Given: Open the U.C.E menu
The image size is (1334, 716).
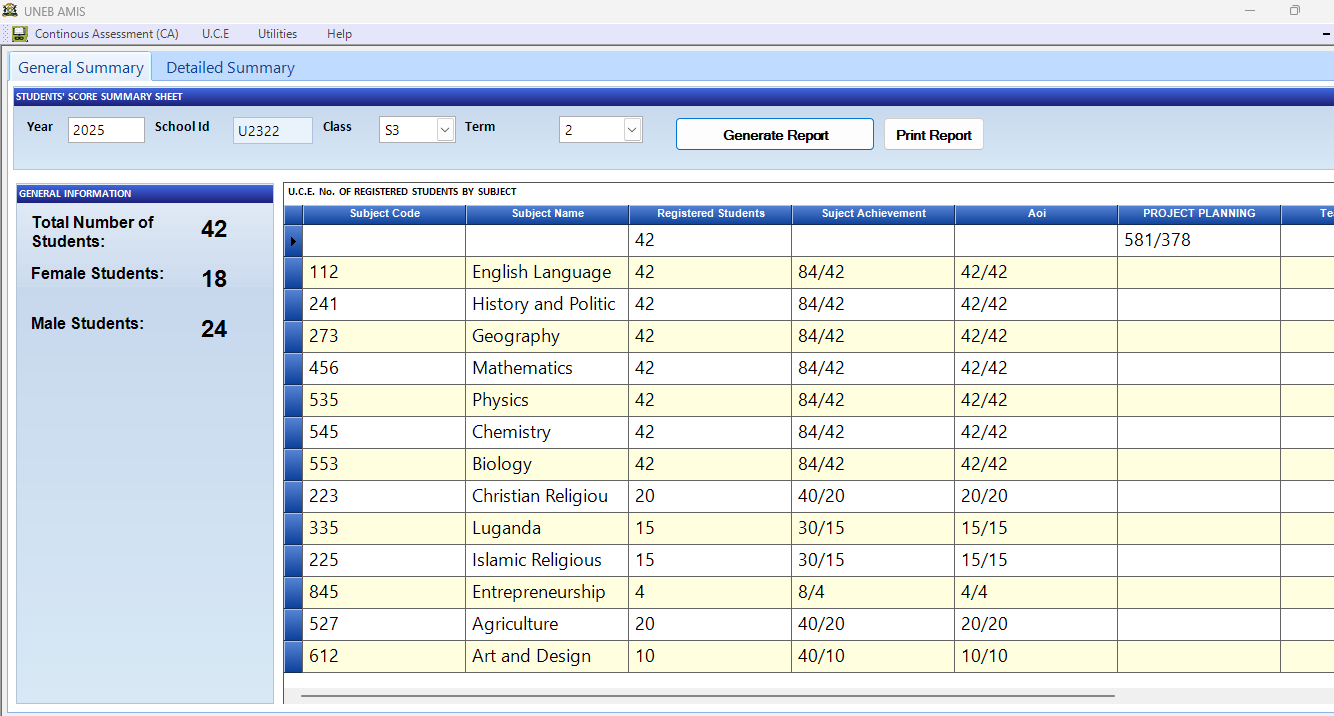Looking at the screenshot, I should click(215, 33).
